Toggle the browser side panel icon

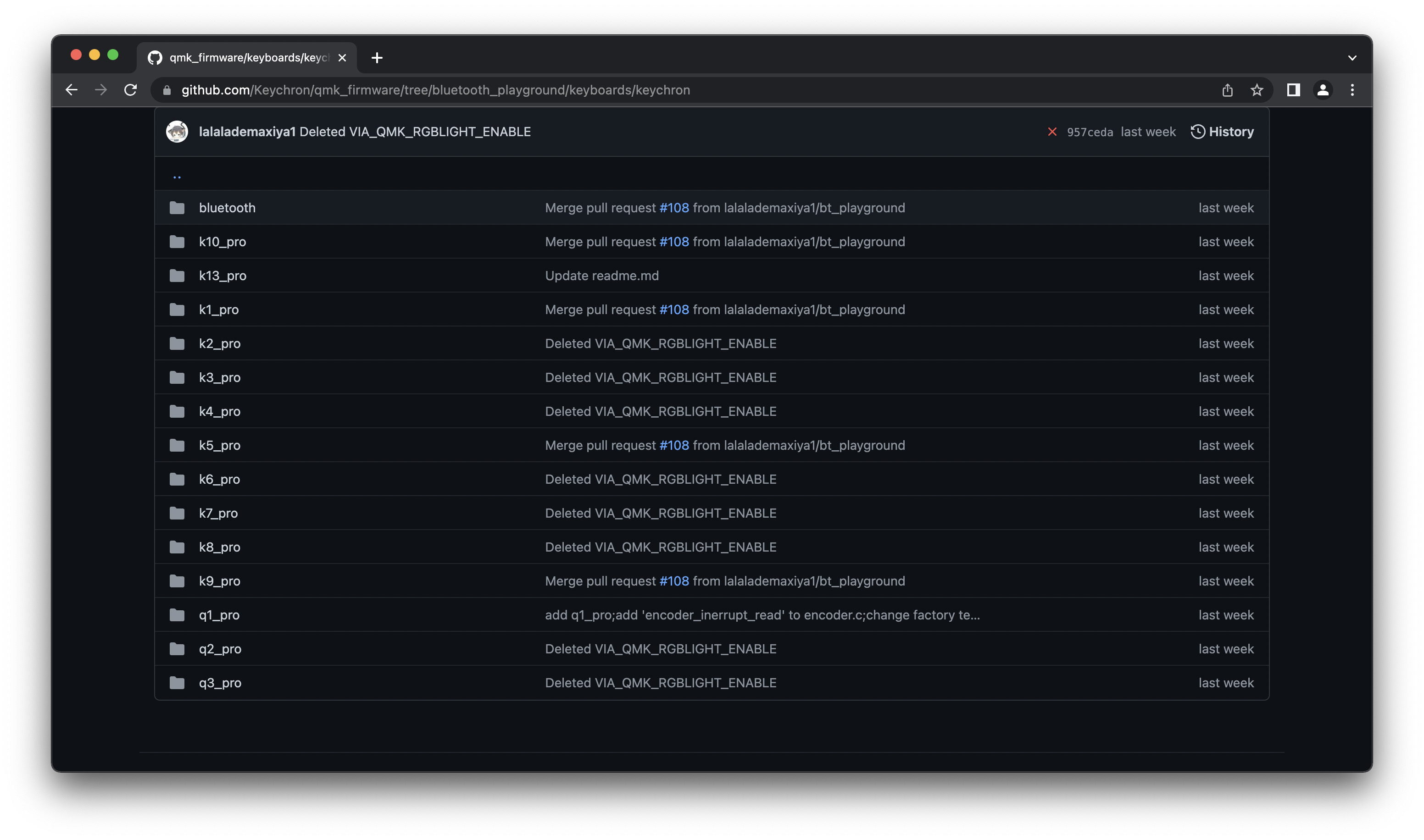(1293, 90)
